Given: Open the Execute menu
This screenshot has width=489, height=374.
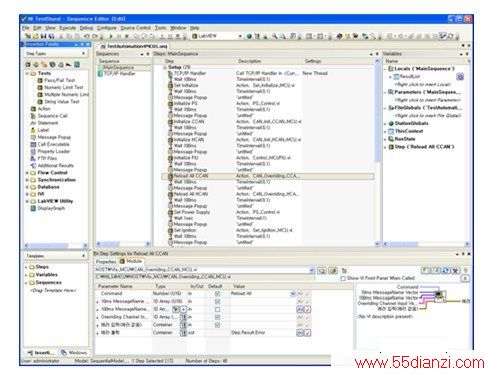Looking at the screenshot, I should (x=67, y=28).
